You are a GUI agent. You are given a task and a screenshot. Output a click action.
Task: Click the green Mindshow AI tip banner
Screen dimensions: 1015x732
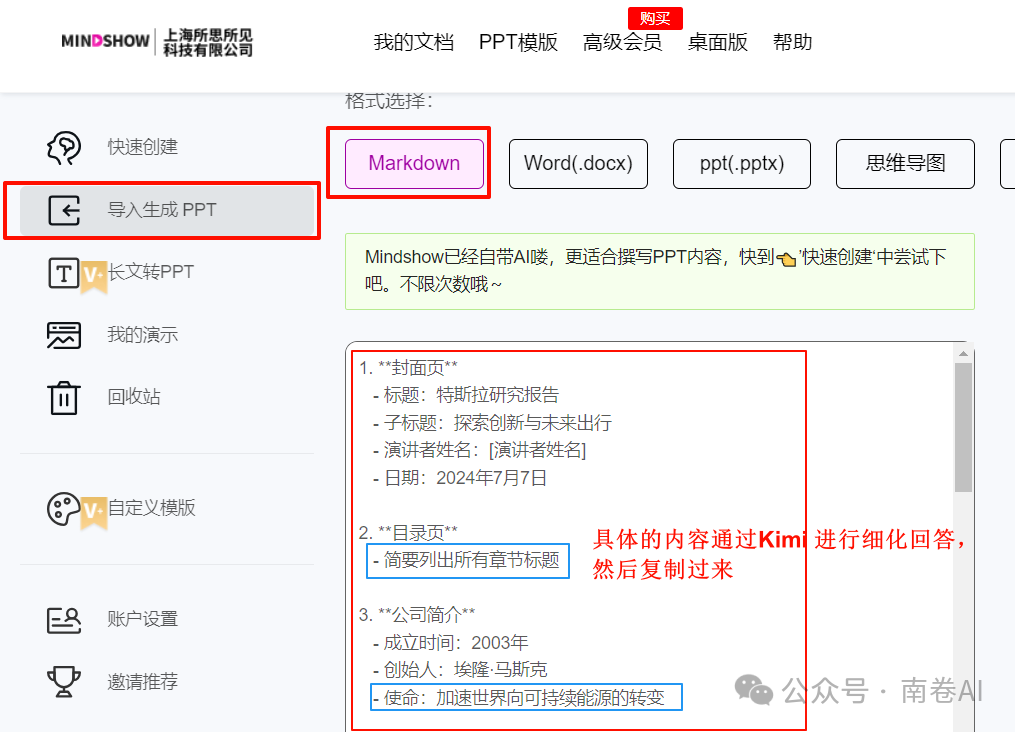coord(660,271)
